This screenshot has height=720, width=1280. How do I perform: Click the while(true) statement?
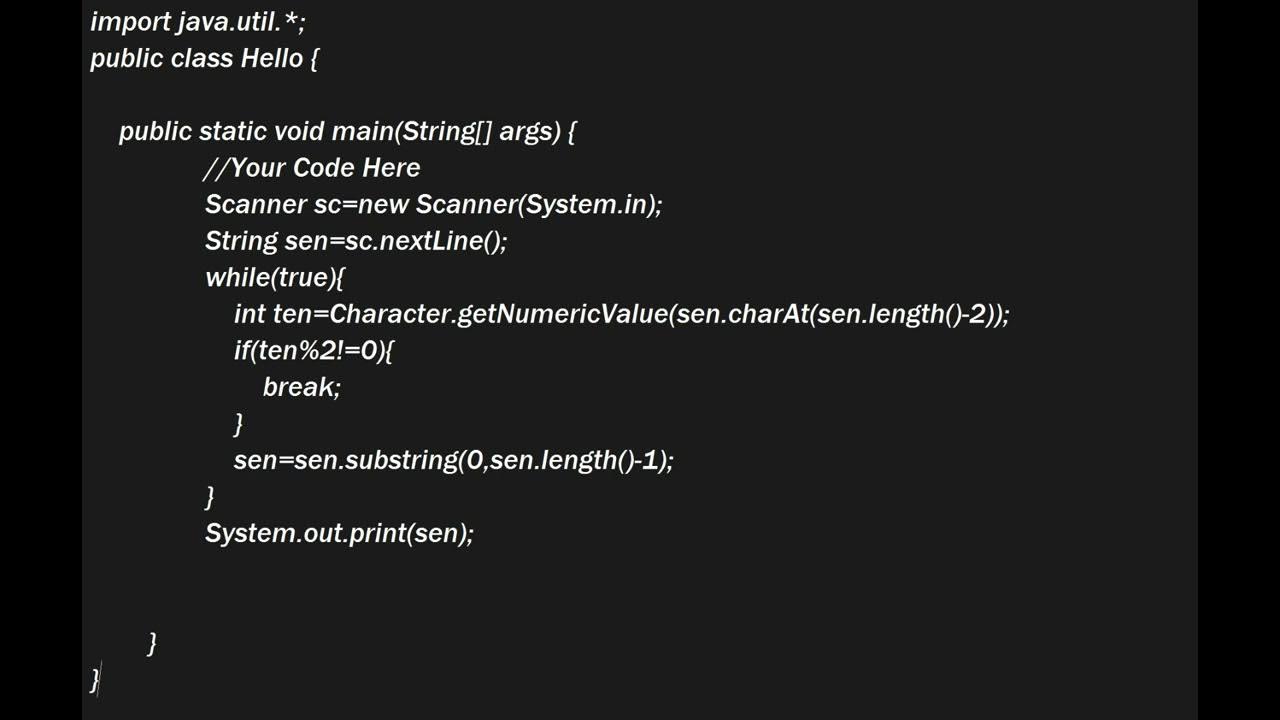(x=274, y=278)
